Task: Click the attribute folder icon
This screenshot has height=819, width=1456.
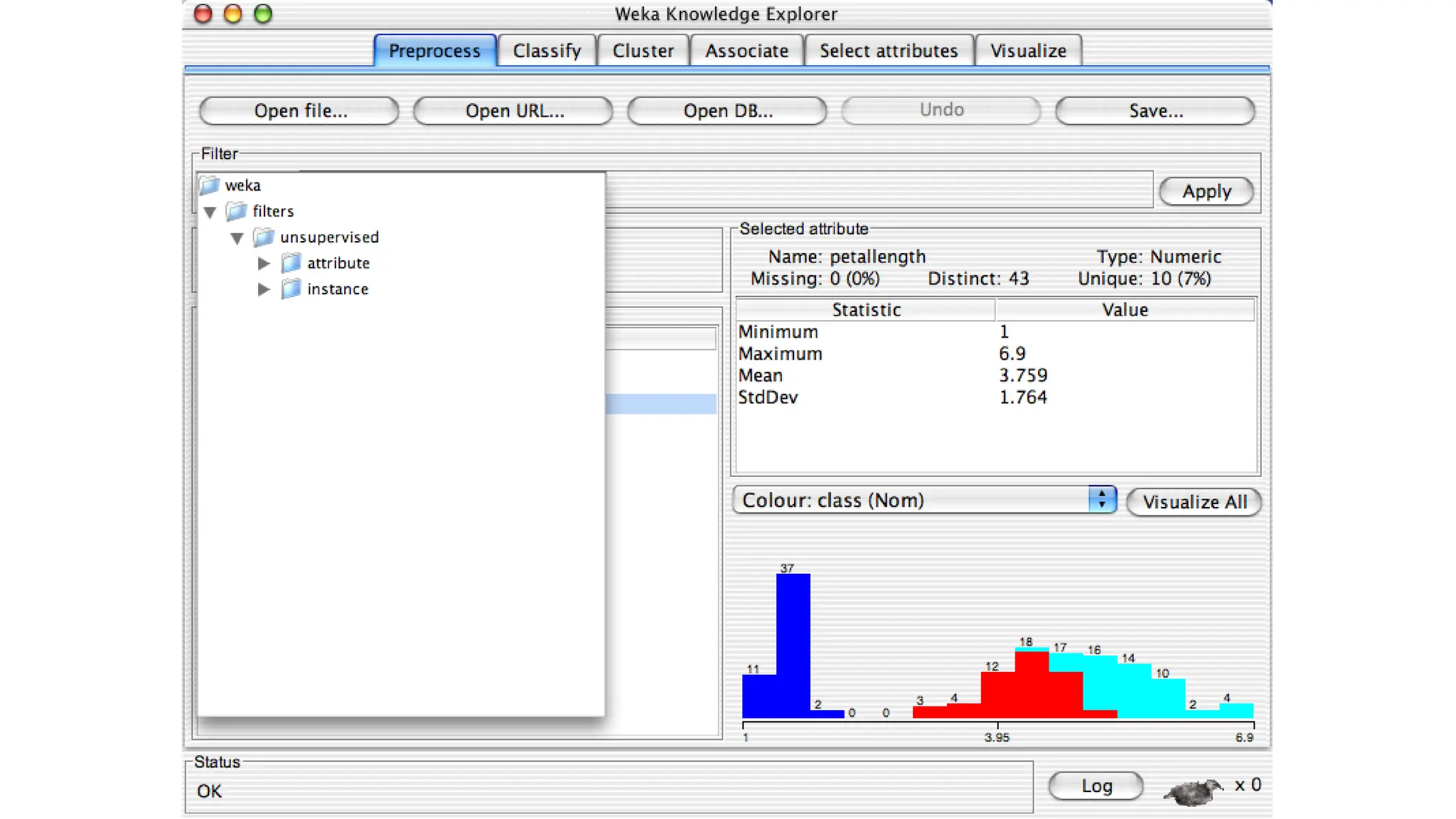Action: coord(291,263)
